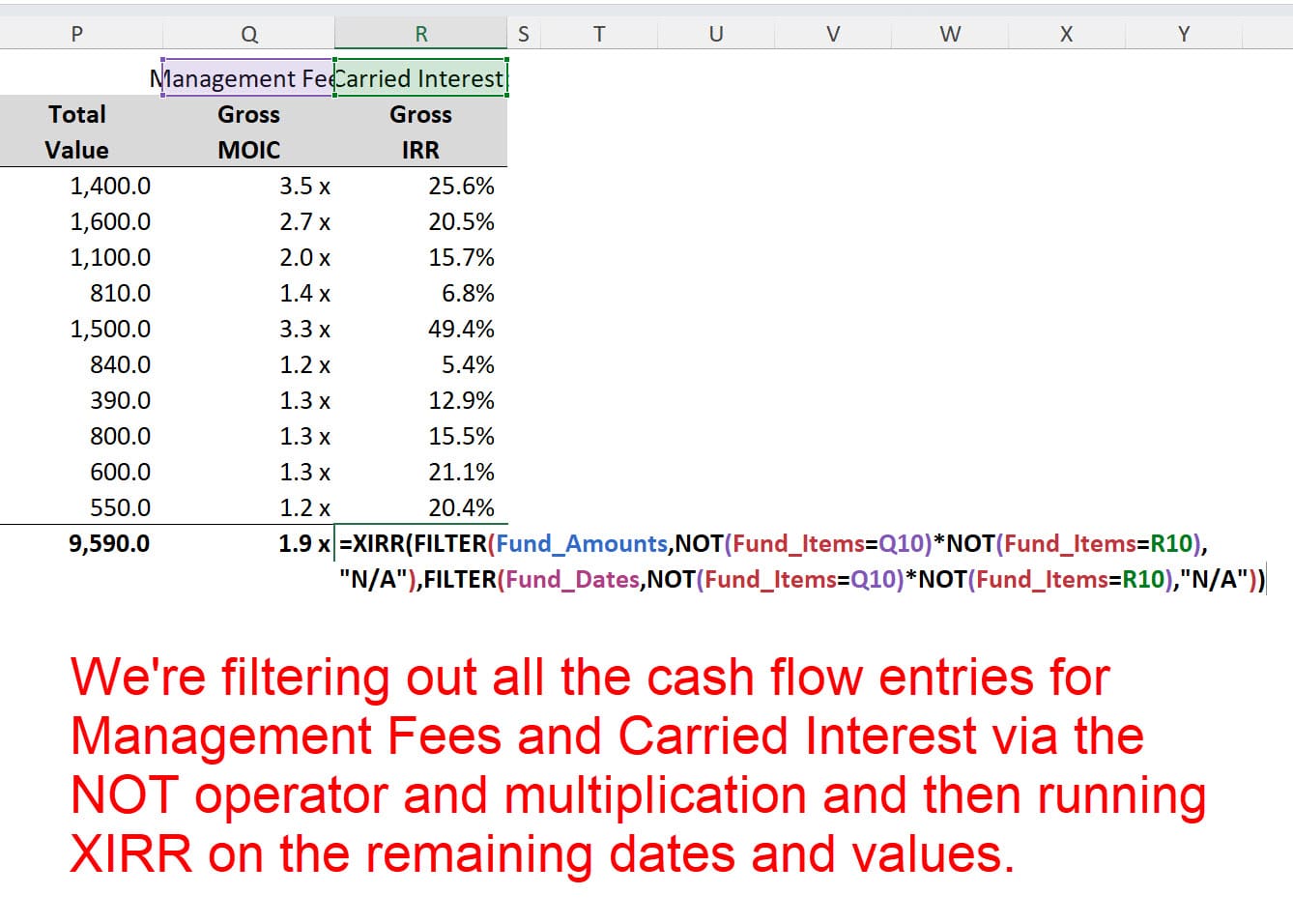
Task: Select column header T
Action: click(x=599, y=33)
